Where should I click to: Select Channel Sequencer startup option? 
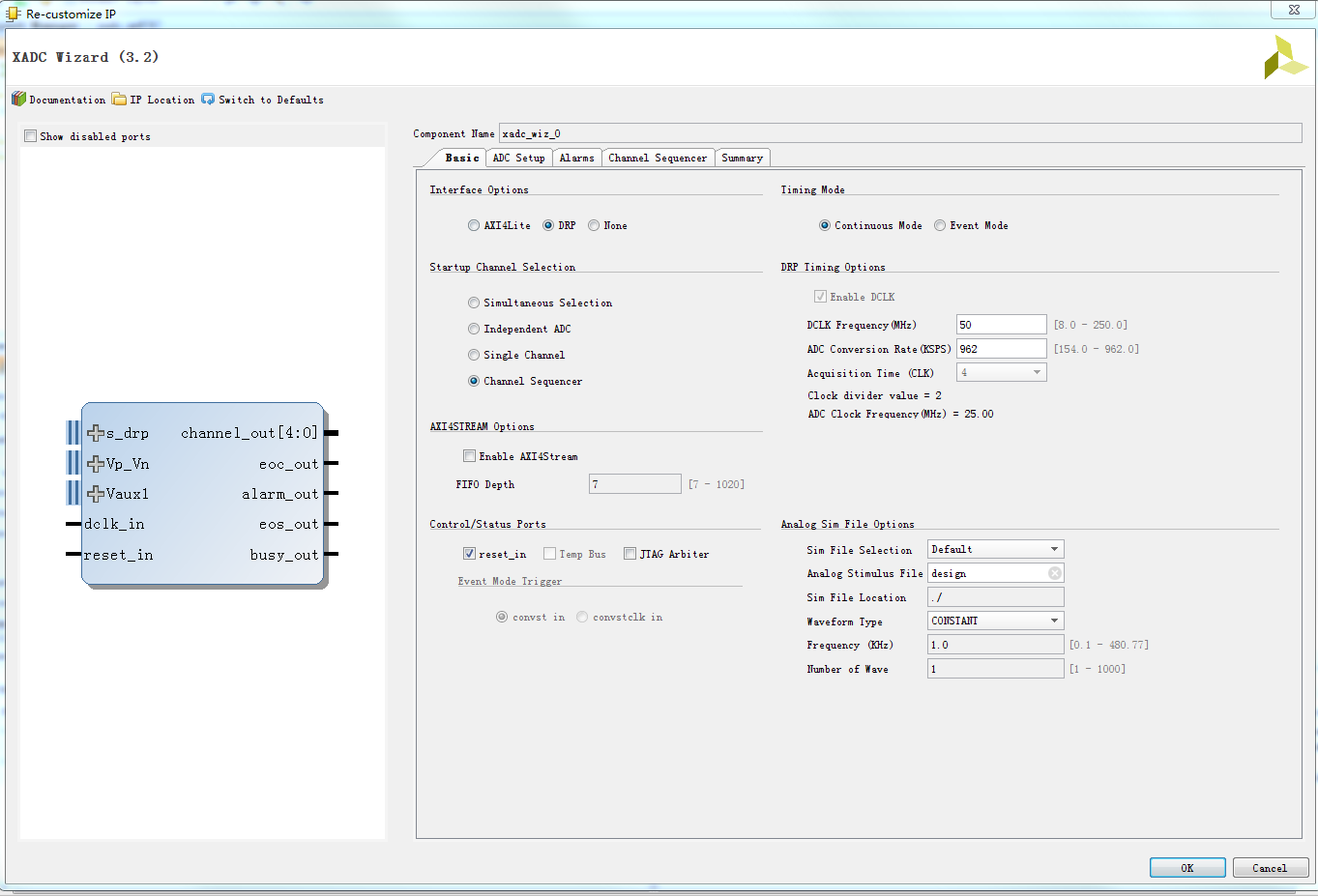coord(474,381)
